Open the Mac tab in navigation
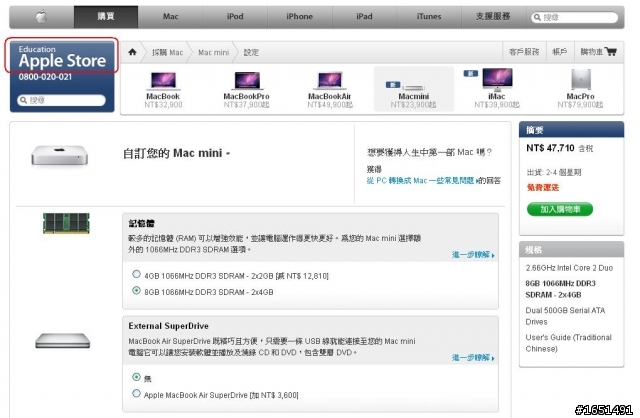640x418 pixels. pos(171,17)
